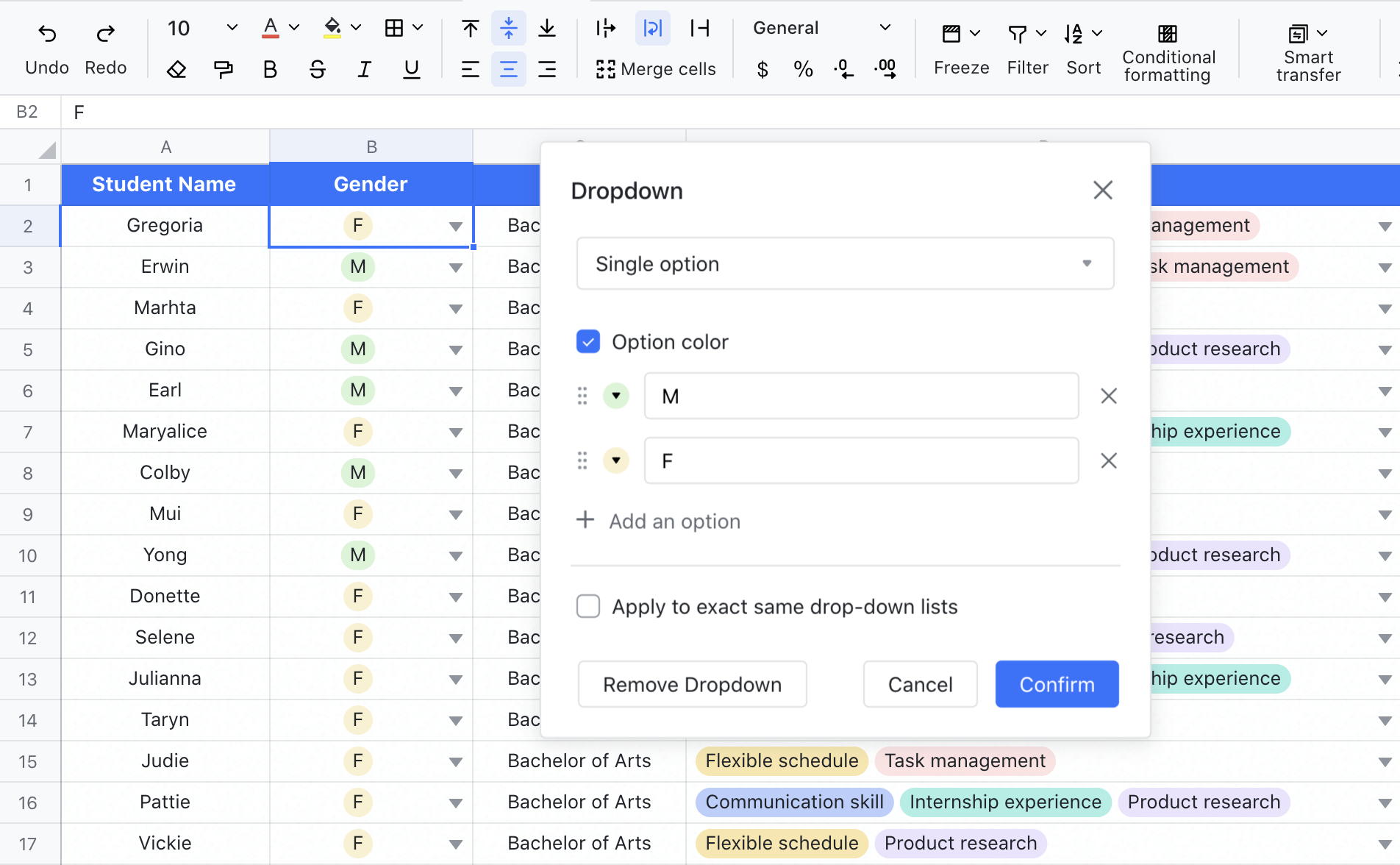The image size is (1400, 865).
Task: Uncheck the Option color checkbox
Action: [x=588, y=341]
